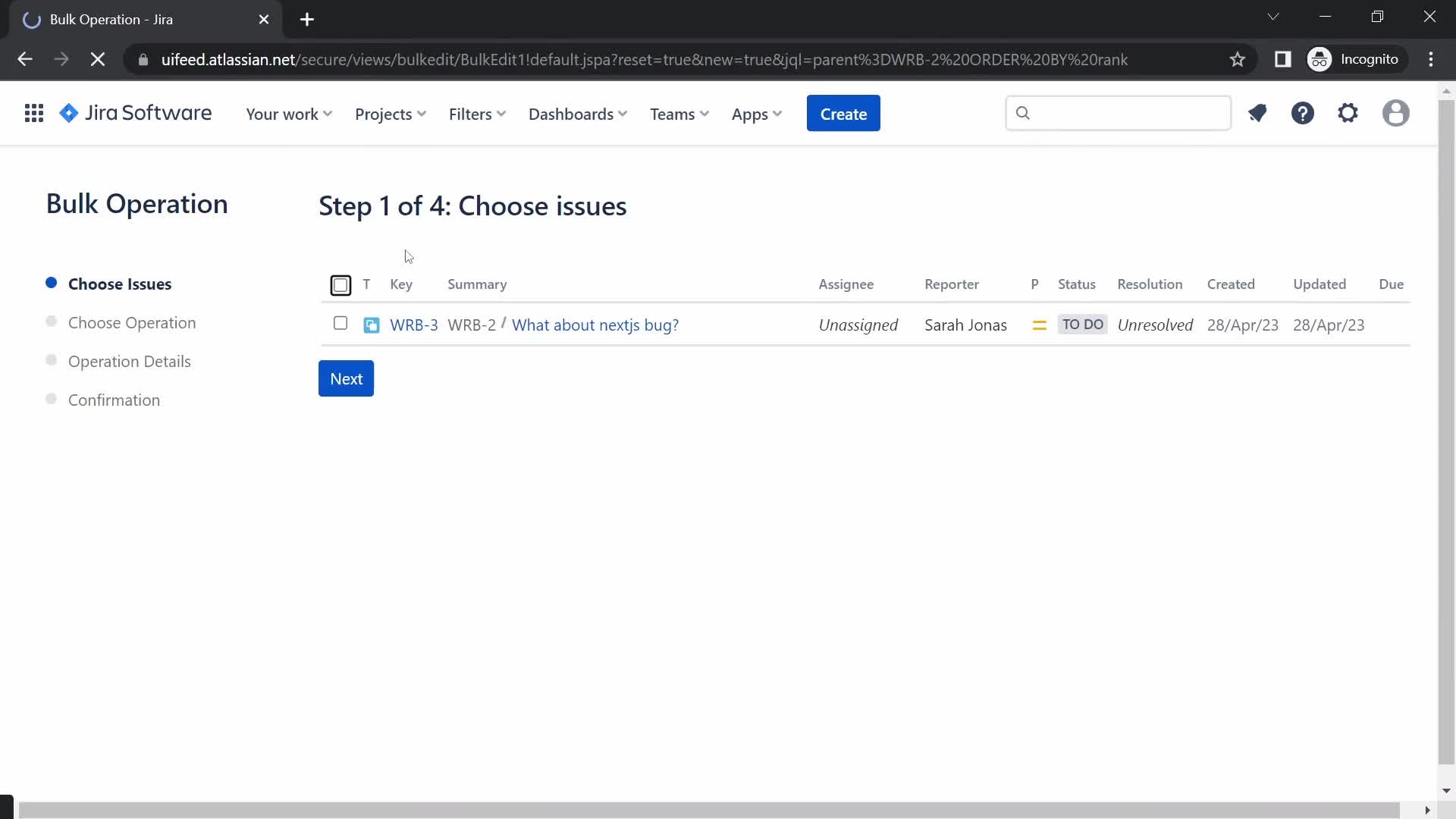Image resolution: width=1456 pixels, height=819 pixels.
Task: Expand the Your work dropdown menu
Action: 288,113
